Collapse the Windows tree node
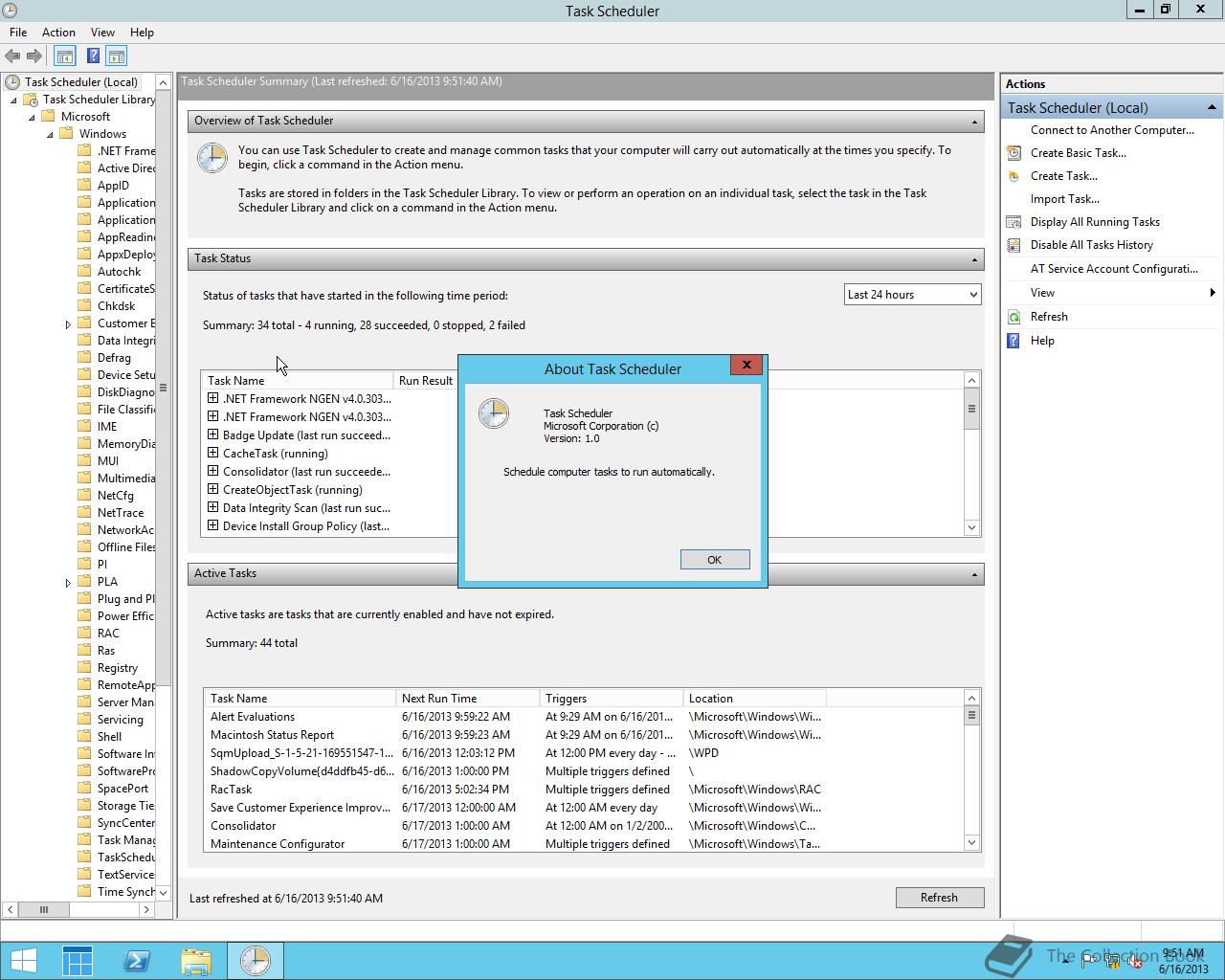Image resolution: width=1225 pixels, height=980 pixels. pos(51,134)
